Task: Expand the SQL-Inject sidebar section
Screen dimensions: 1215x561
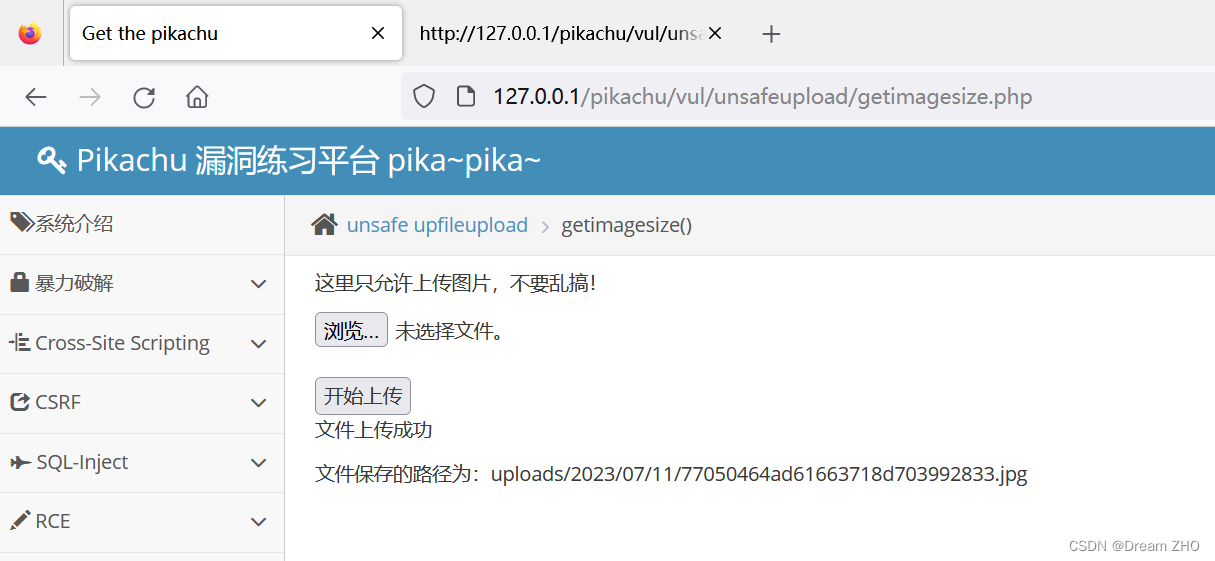Action: [x=138, y=462]
